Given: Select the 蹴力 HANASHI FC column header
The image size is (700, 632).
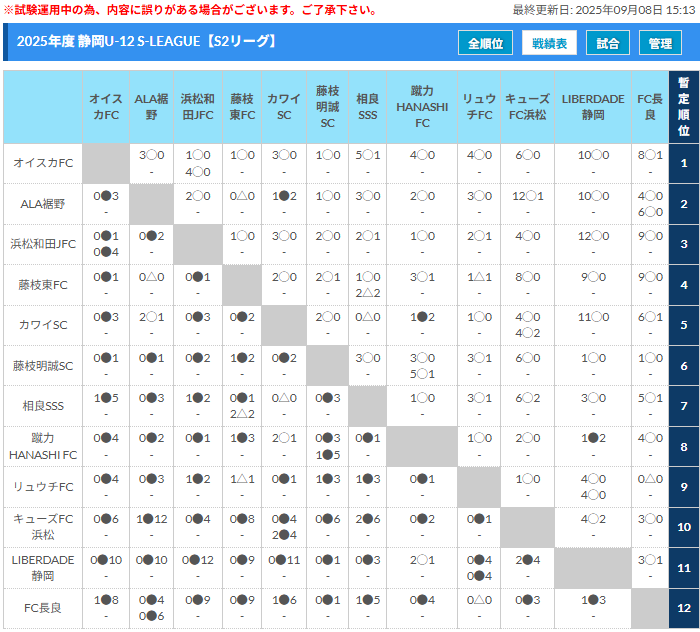Looking at the screenshot, I should (x=422, y=107).
